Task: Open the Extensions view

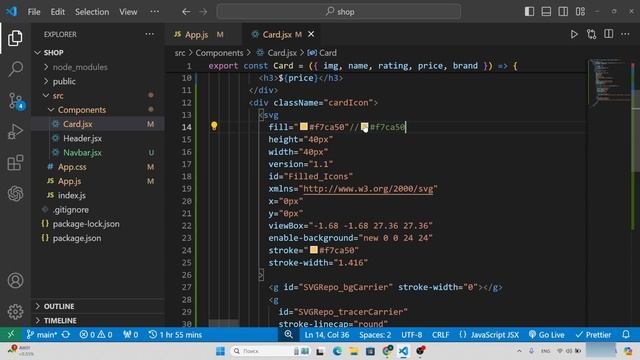Action: (15, 163)
